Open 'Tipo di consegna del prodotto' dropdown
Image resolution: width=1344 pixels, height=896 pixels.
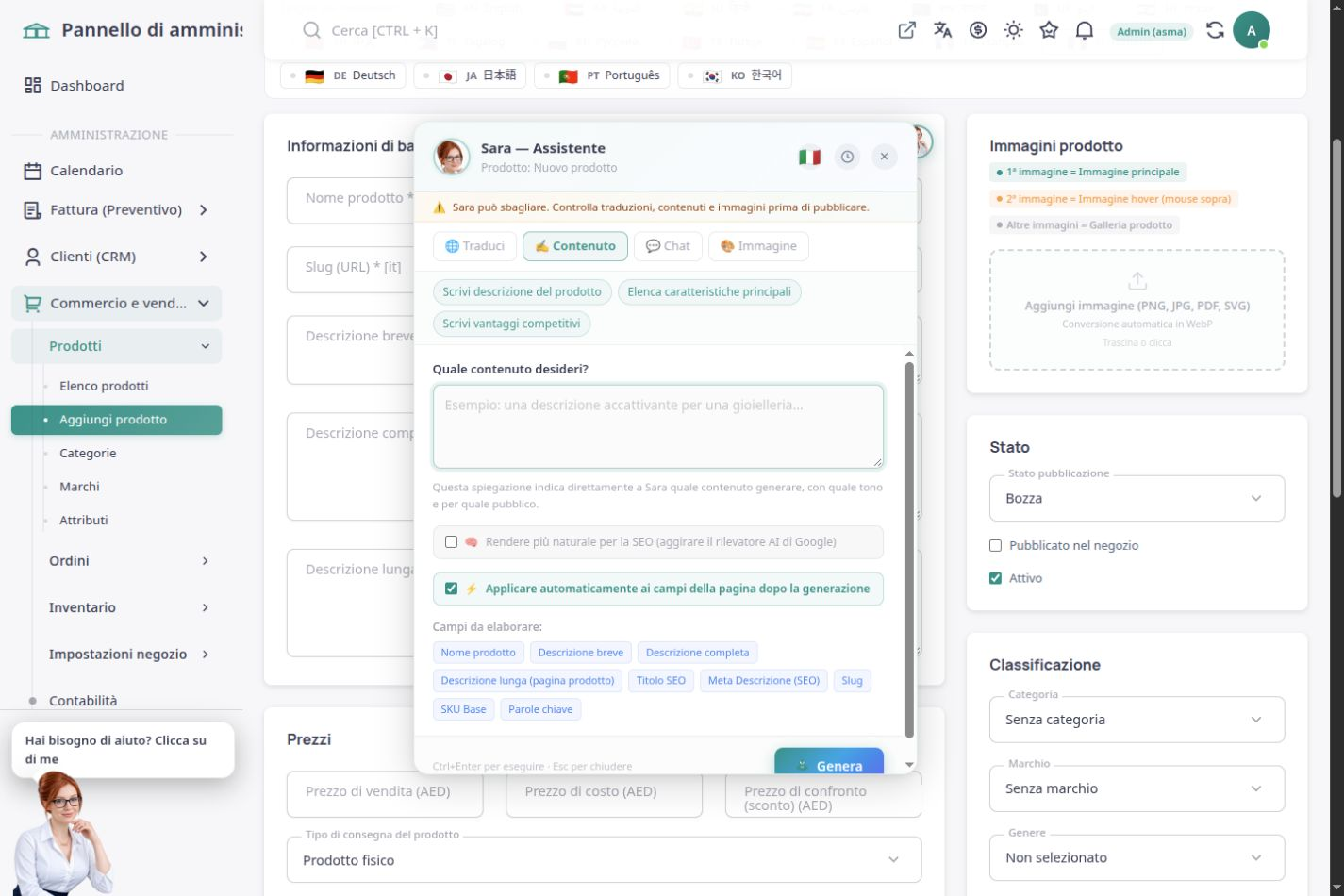click(x=604, y=860)
